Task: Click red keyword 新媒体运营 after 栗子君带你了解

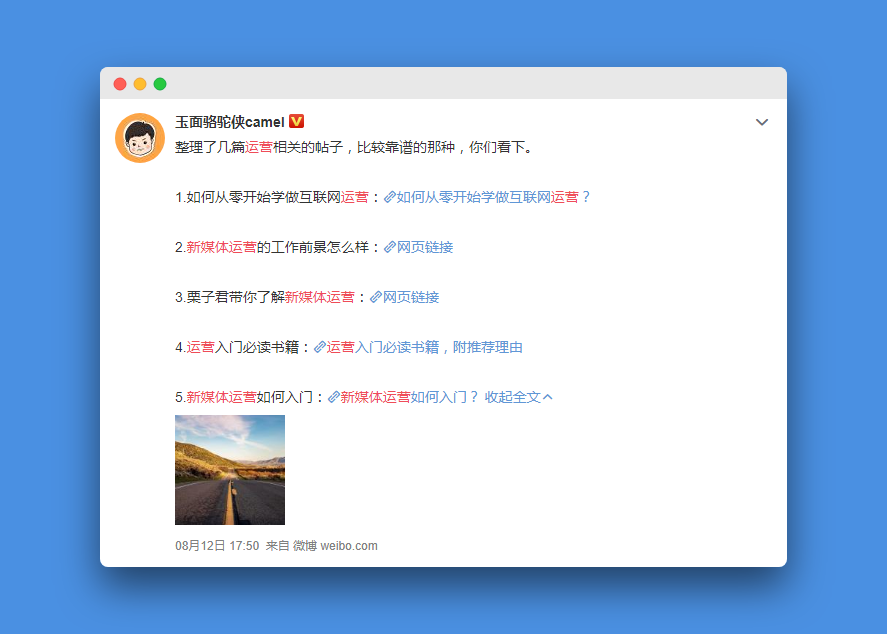Action: (x=319, y=297)
